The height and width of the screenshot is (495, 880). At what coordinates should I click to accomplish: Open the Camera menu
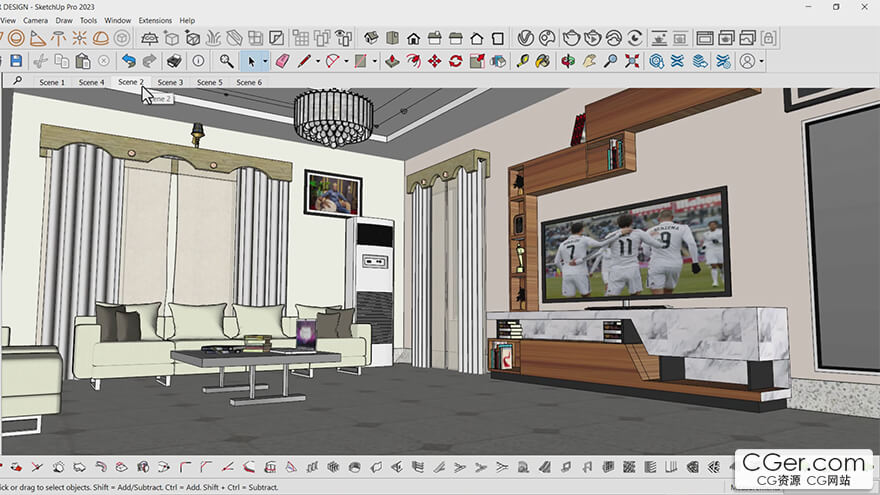(35, 20)
